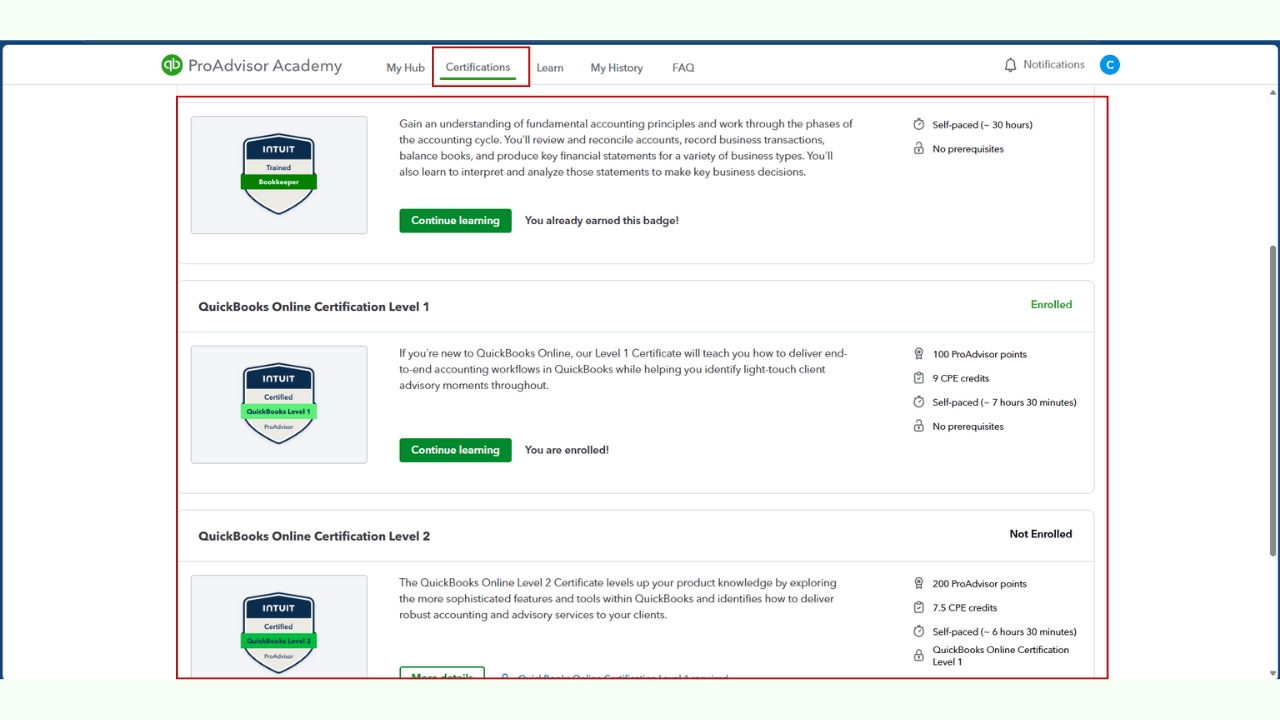Click Self-paced (~ 30 hours) text
The width and height of the screenshot is (1280, 720).
click(x=983, y=125)
